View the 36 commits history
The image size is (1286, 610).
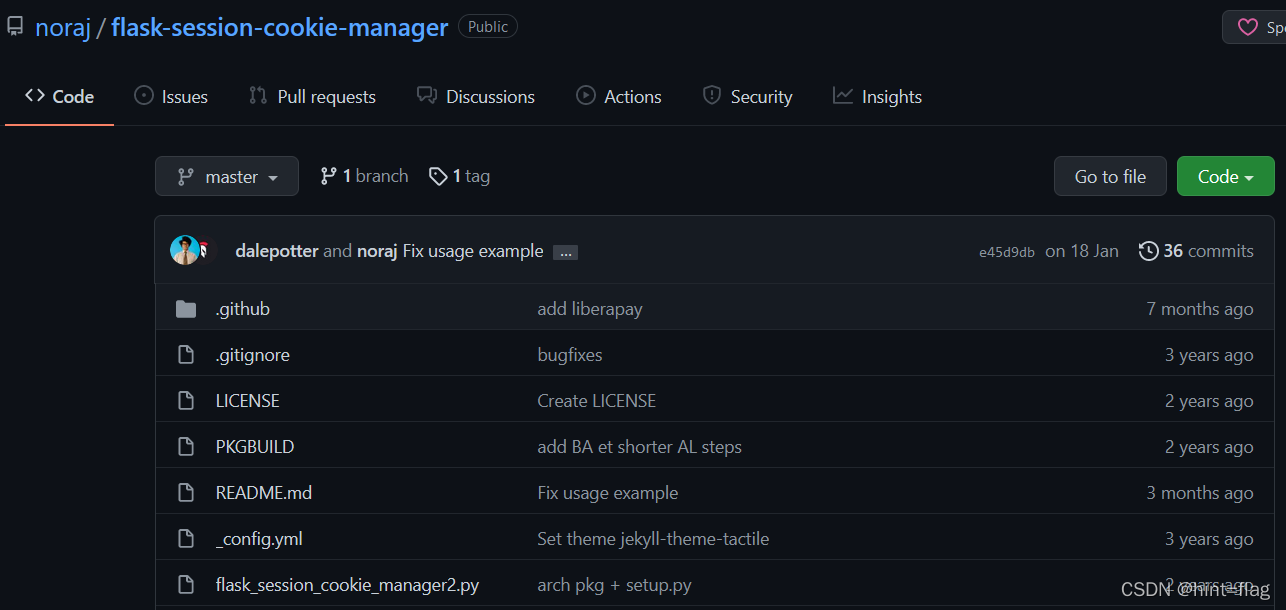coord(1196,251)
